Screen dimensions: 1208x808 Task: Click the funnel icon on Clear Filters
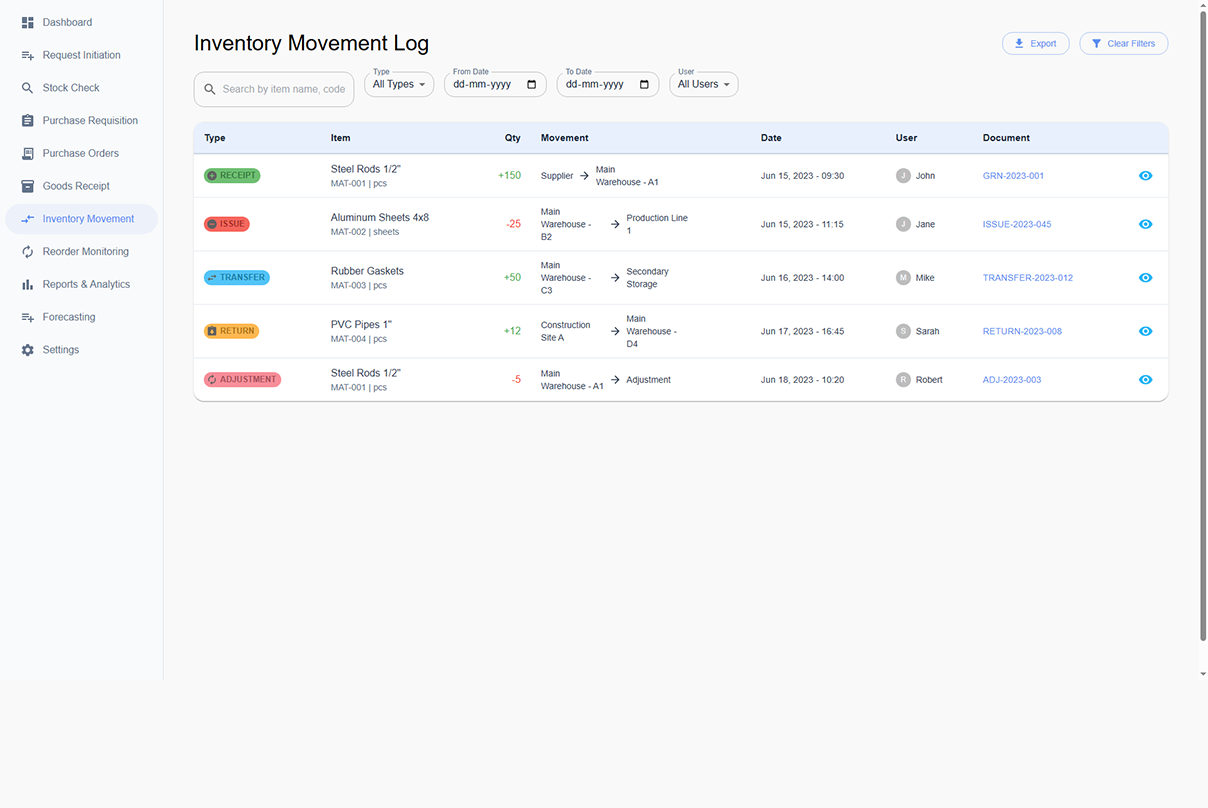click(1096, 43)
